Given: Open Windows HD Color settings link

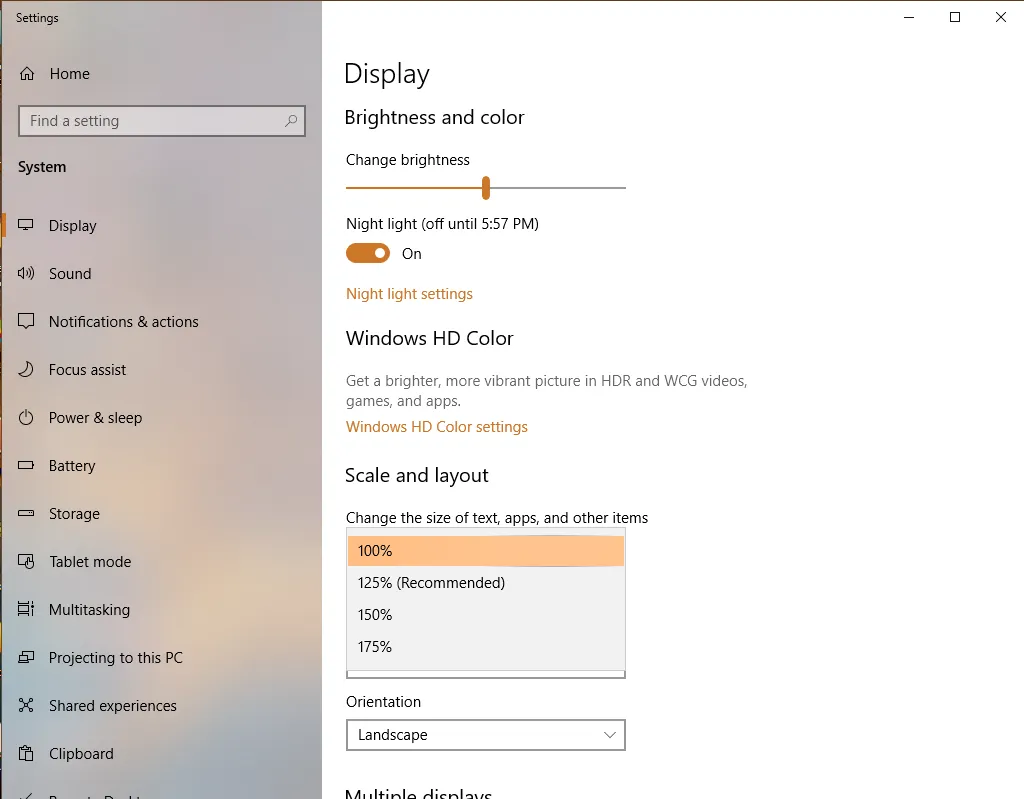Looking at the screenshot, I should coord(436,427).
